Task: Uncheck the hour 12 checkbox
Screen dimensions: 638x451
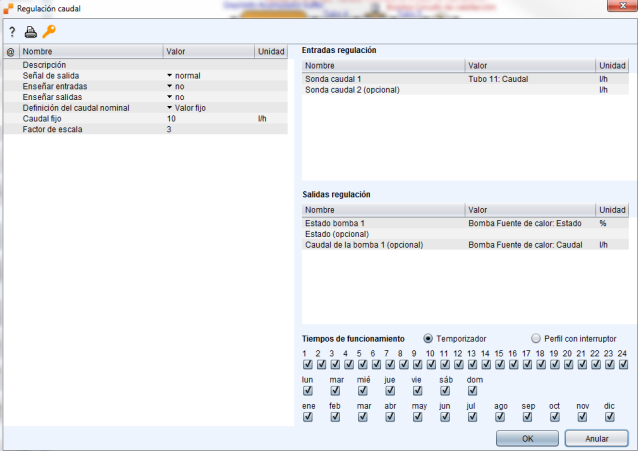Action: pyautogui.click(x=458, y=365)
